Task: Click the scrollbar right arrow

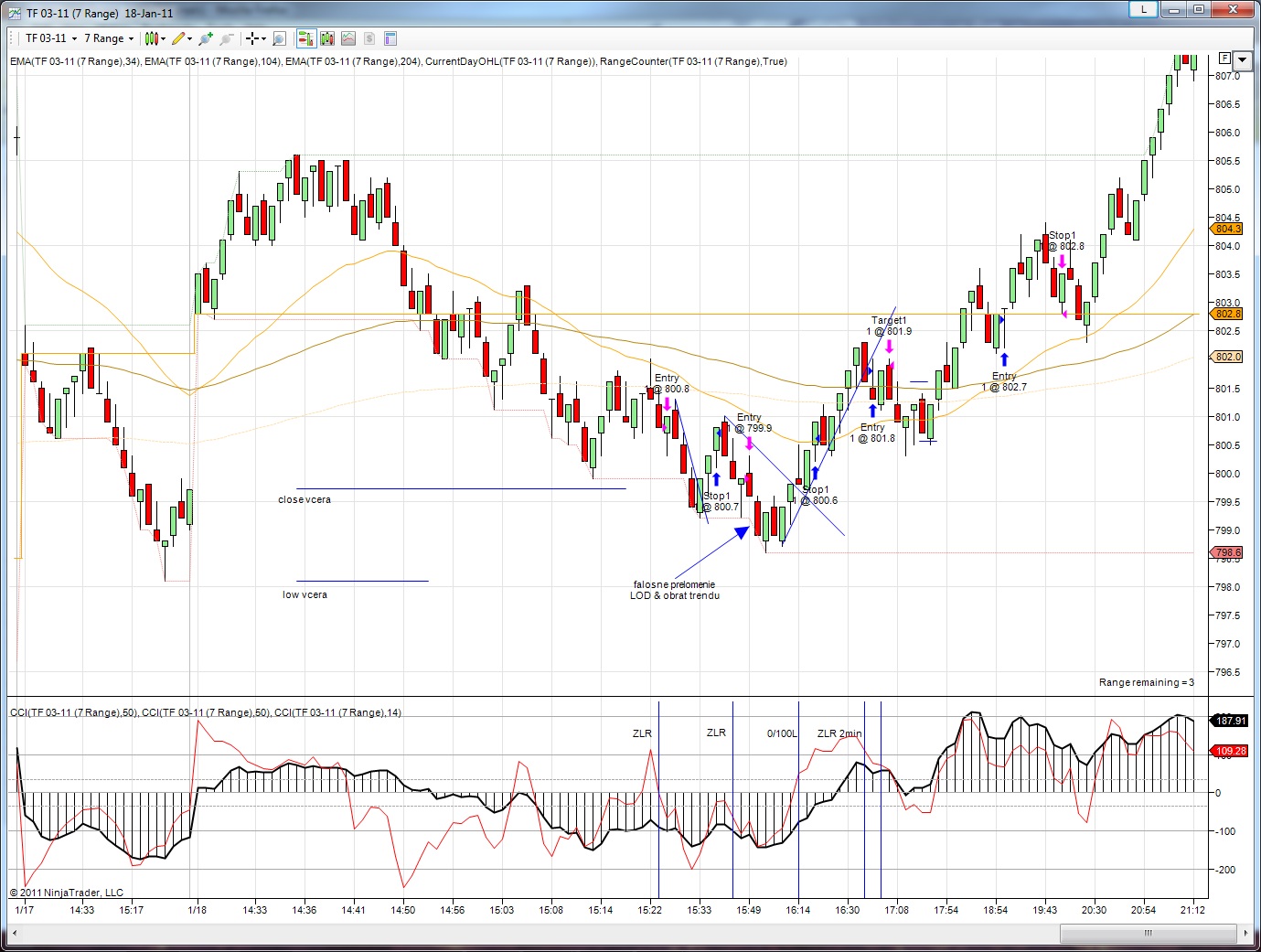Action: click(1246, 933)
